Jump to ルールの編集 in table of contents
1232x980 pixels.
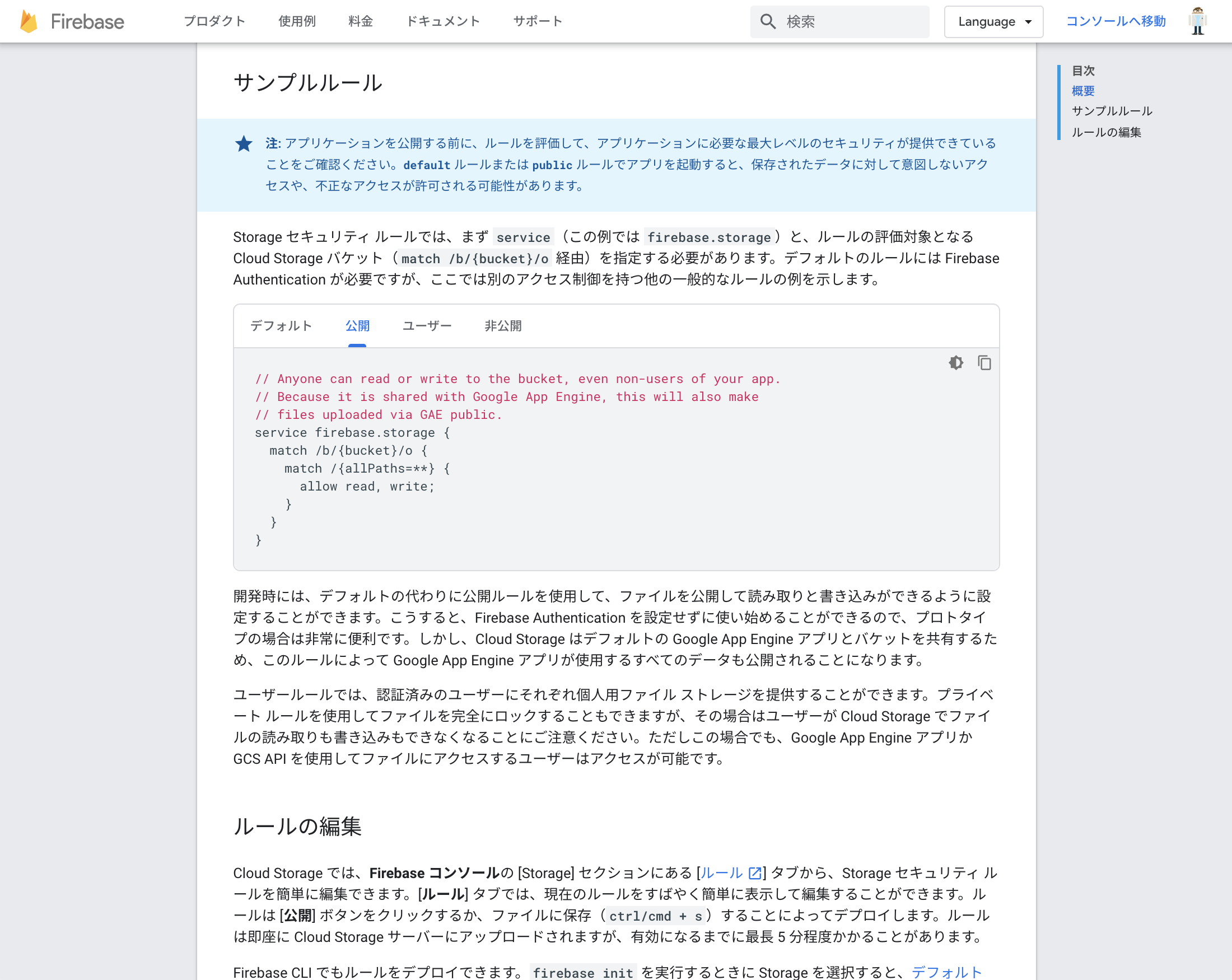pyautogui.click(x=1107, y=132)
